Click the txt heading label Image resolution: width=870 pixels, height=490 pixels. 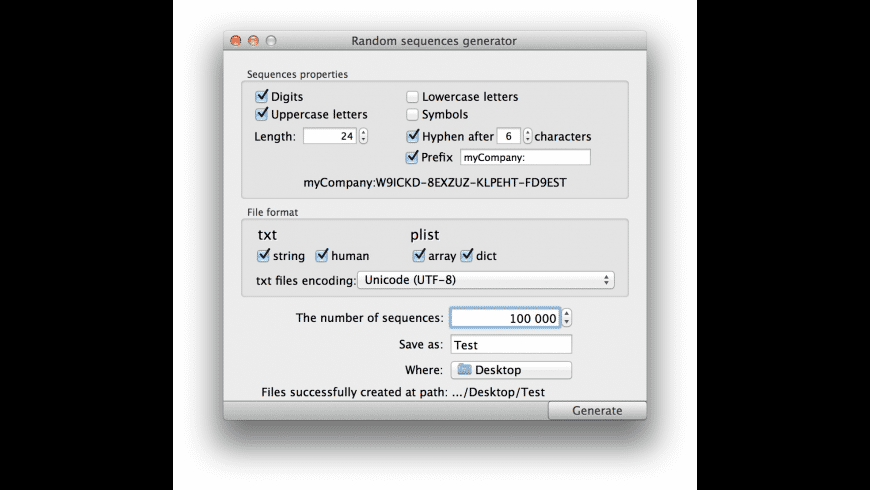267,235
